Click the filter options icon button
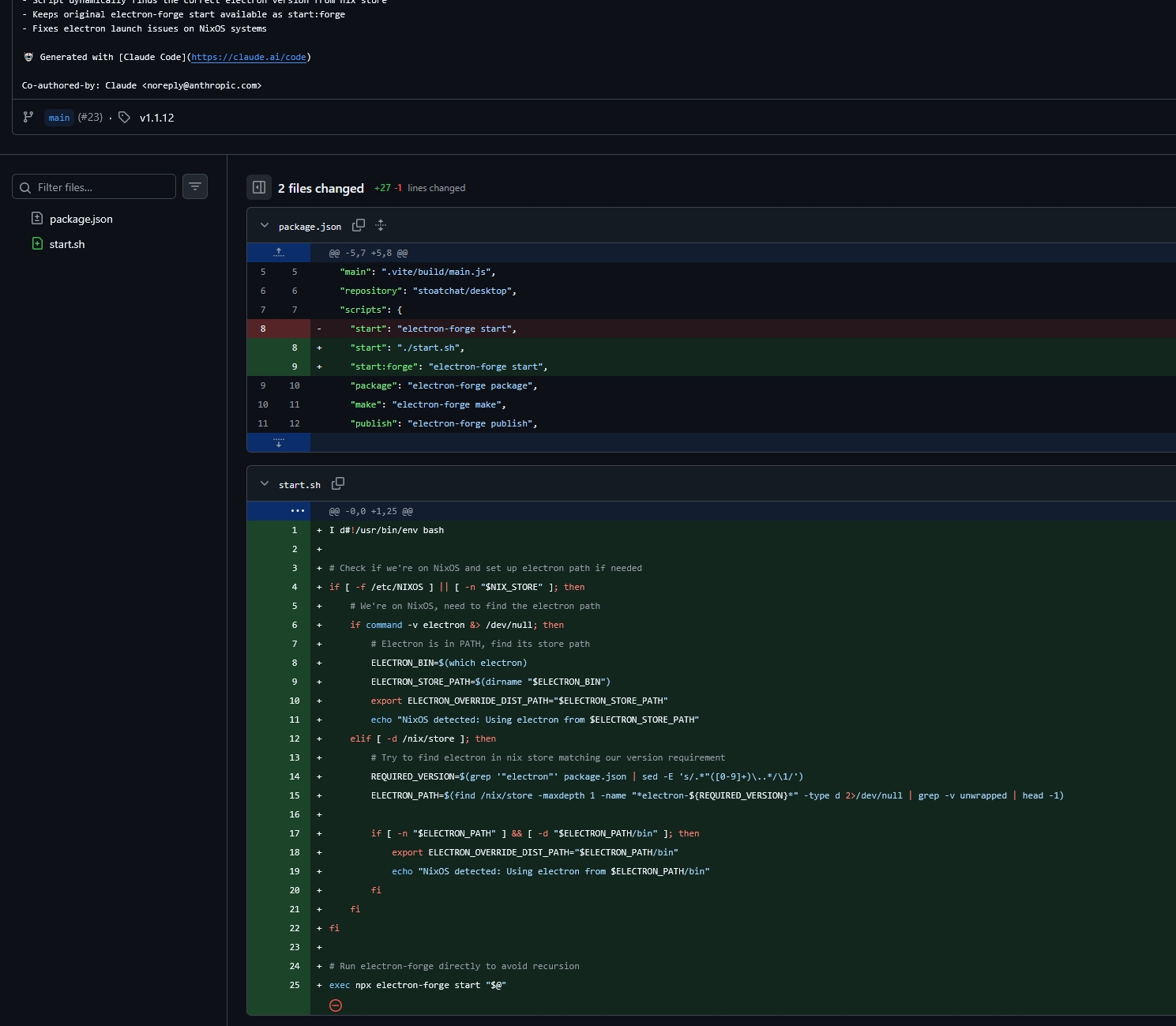This screenshot has width=1176, height=1026. [x=195, y=186]
